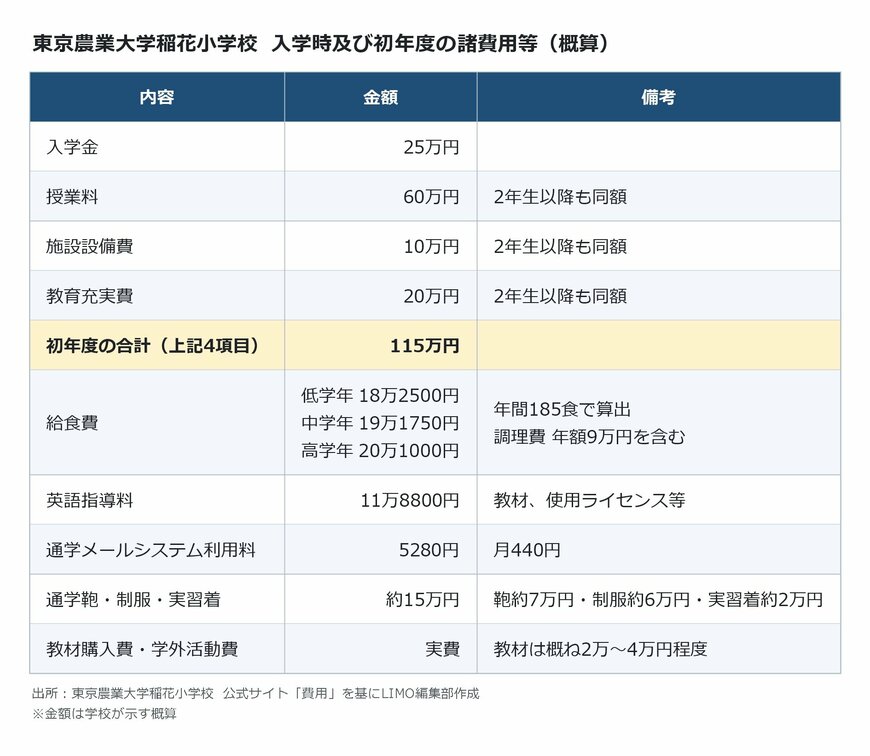Select the 教育充実費 row label

[x=89, y=296]
